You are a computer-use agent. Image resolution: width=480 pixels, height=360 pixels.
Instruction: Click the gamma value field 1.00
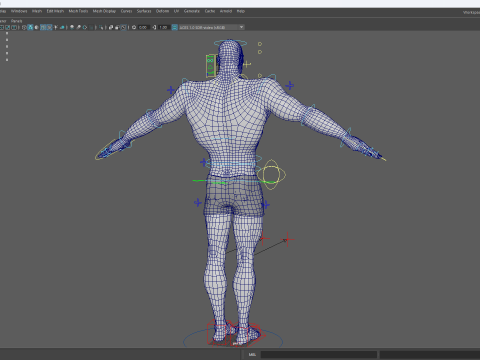[163, 27]
